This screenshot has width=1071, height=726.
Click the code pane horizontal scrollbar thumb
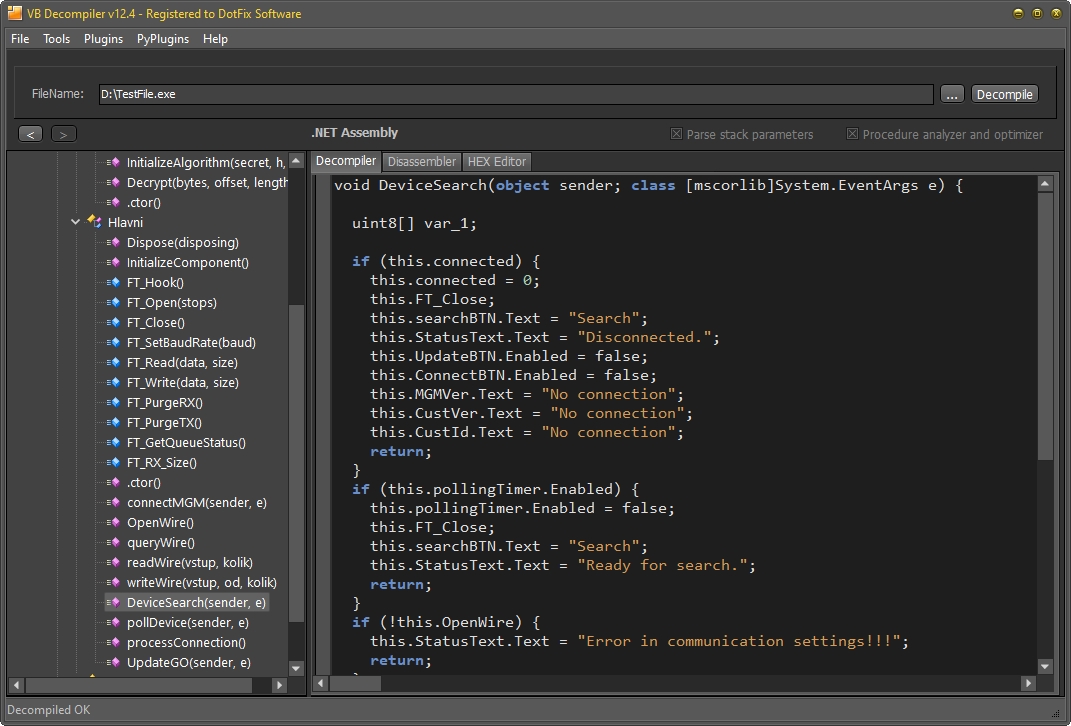pyautogui.click(x=355, y=684)
